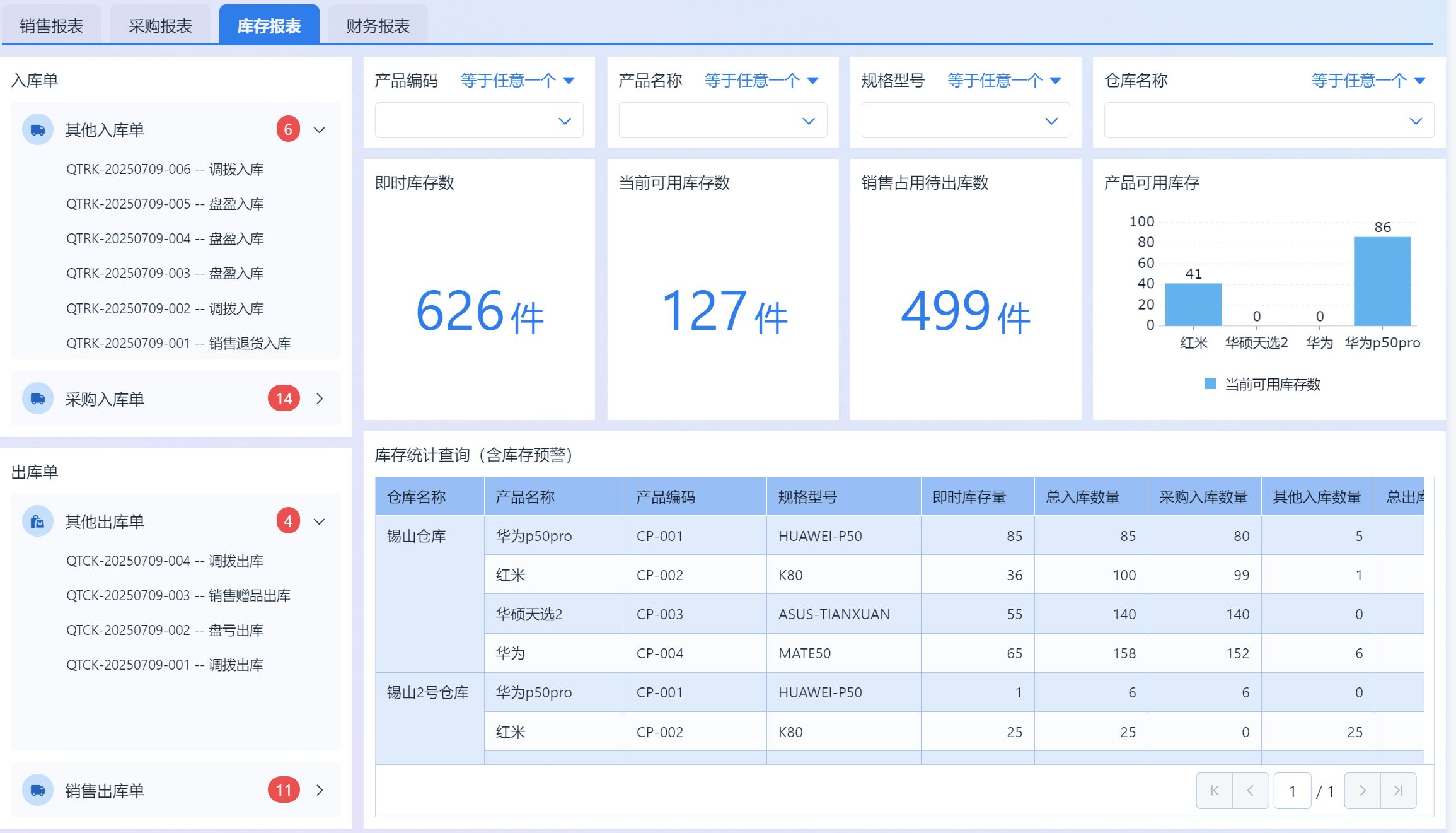Open the 规格型号 value dropdown box
1456x833 pixels.
pos(965,120)
